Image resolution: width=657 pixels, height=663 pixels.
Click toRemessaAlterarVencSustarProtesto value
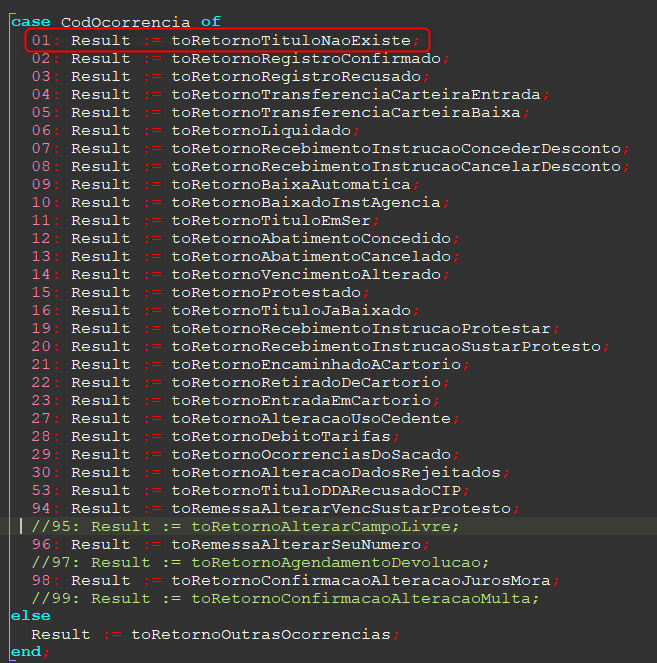[x=341, y=508]
